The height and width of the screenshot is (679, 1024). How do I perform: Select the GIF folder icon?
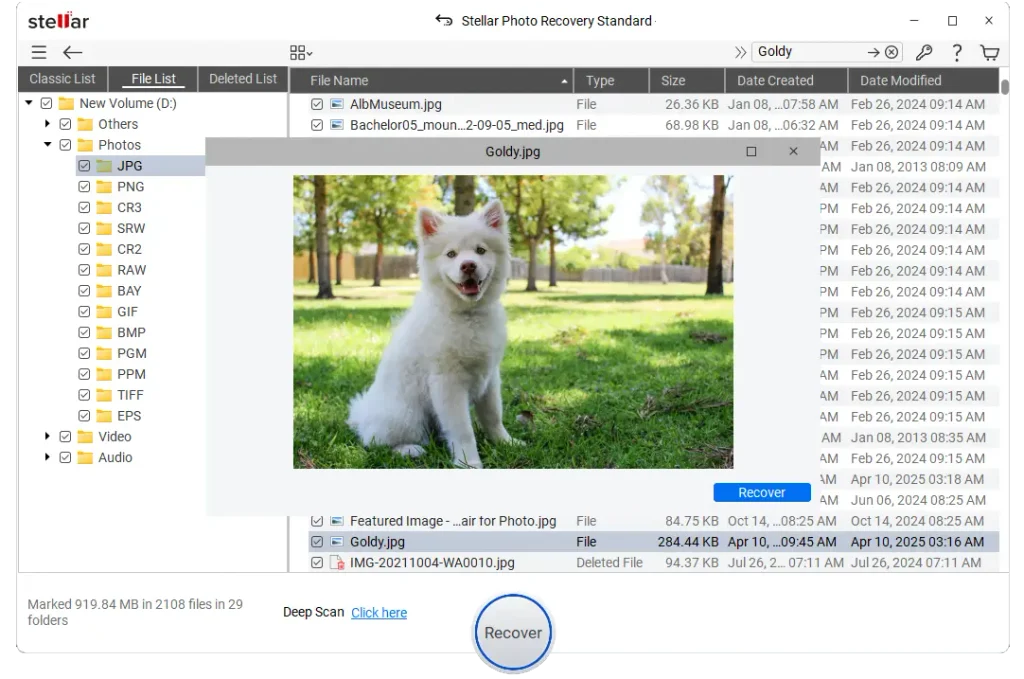coord(104,312)
